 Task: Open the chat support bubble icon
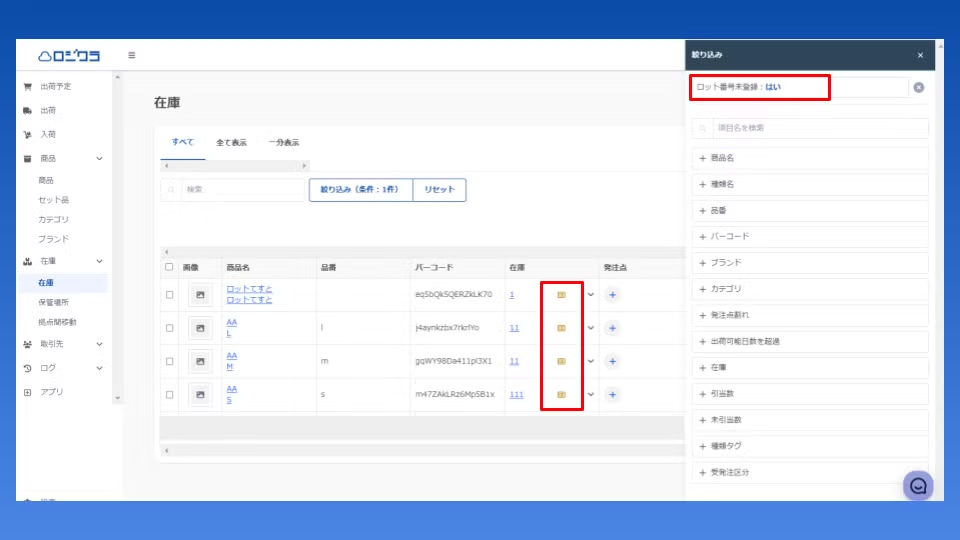pyautogui.click(x=917, y=486)
